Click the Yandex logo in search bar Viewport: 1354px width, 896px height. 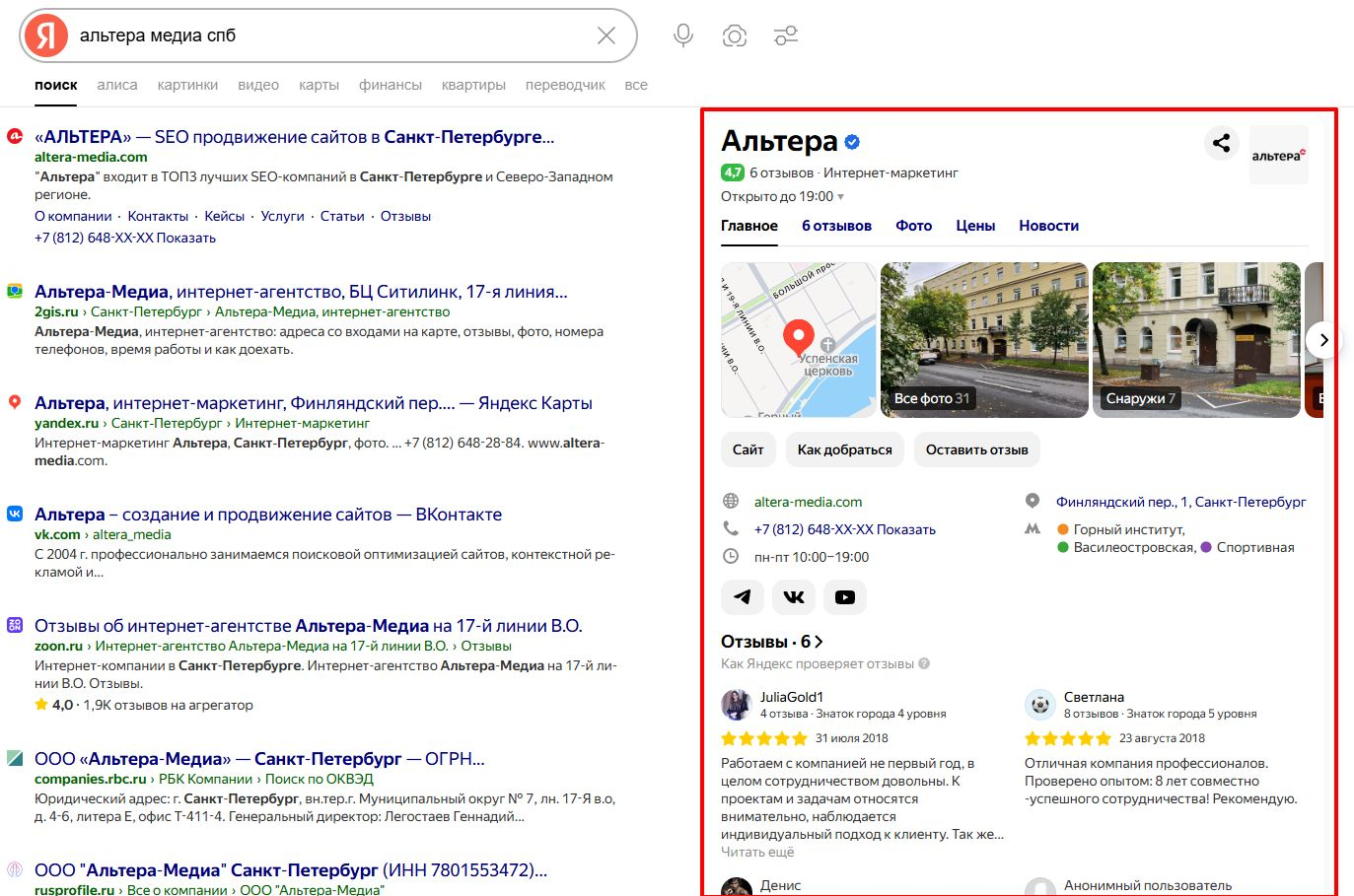click(46, 36)
